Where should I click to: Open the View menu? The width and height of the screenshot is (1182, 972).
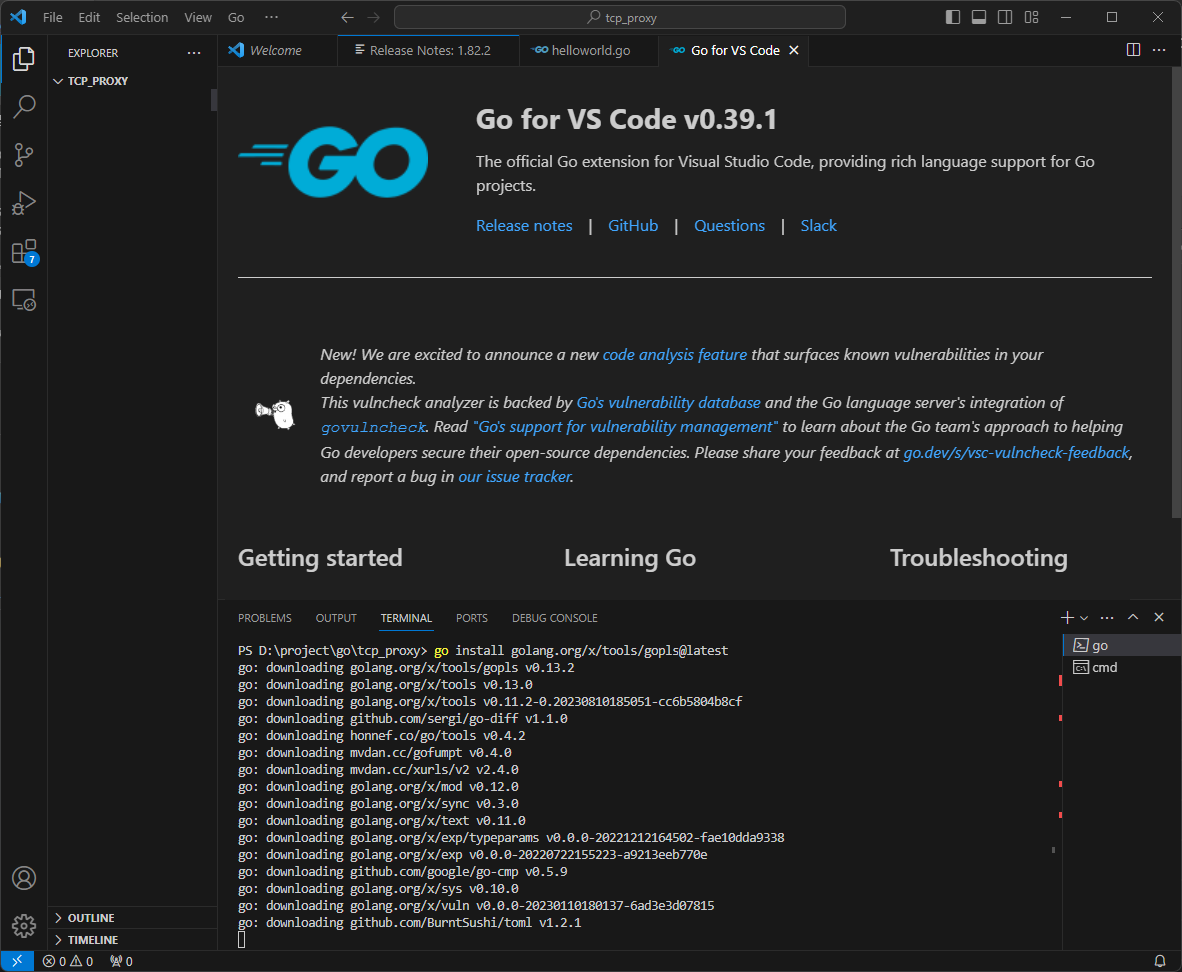pos(198,17)
